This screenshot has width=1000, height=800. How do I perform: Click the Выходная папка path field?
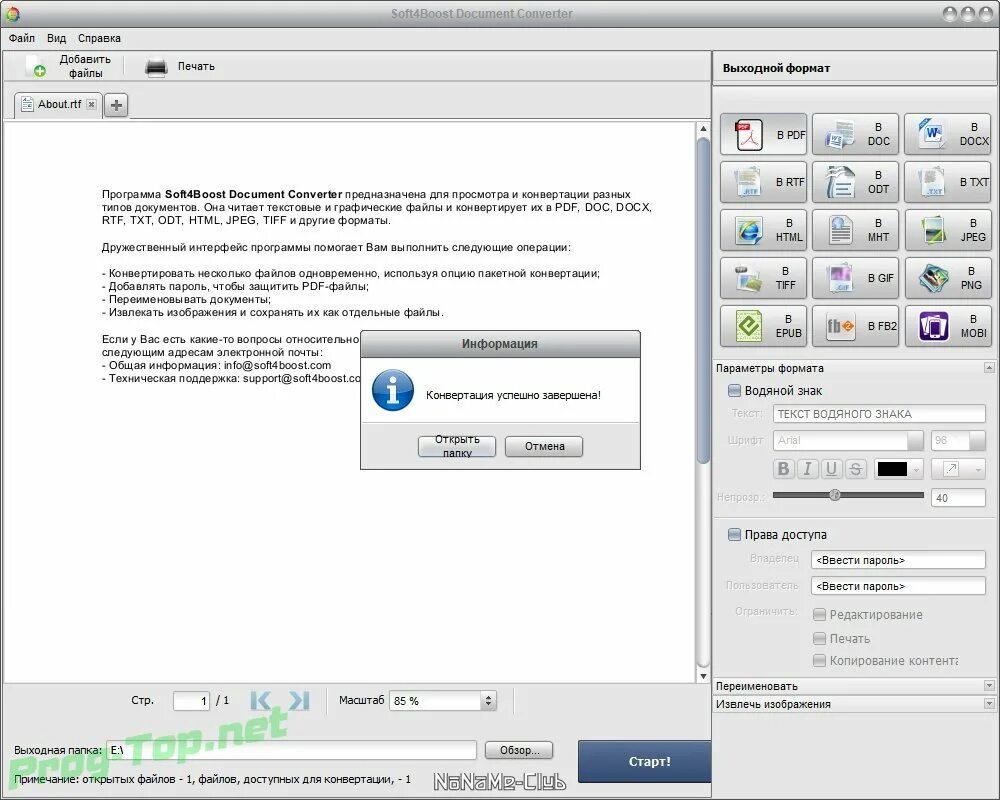point(291,750)
